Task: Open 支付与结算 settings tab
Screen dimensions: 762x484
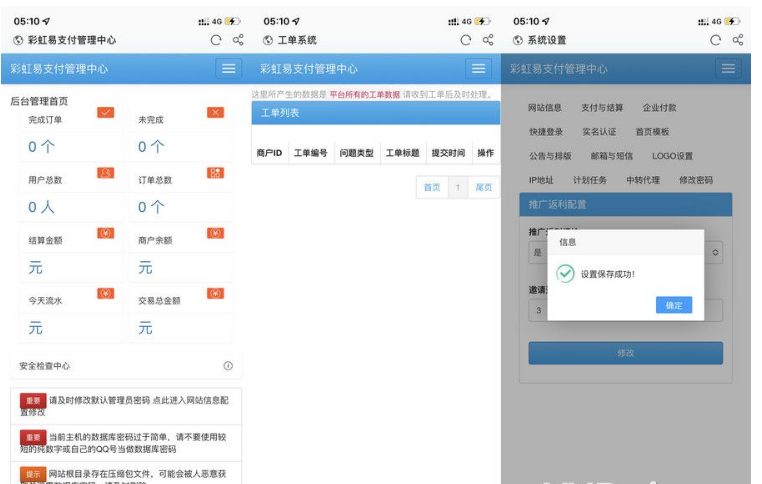Action: coord(602,108)
